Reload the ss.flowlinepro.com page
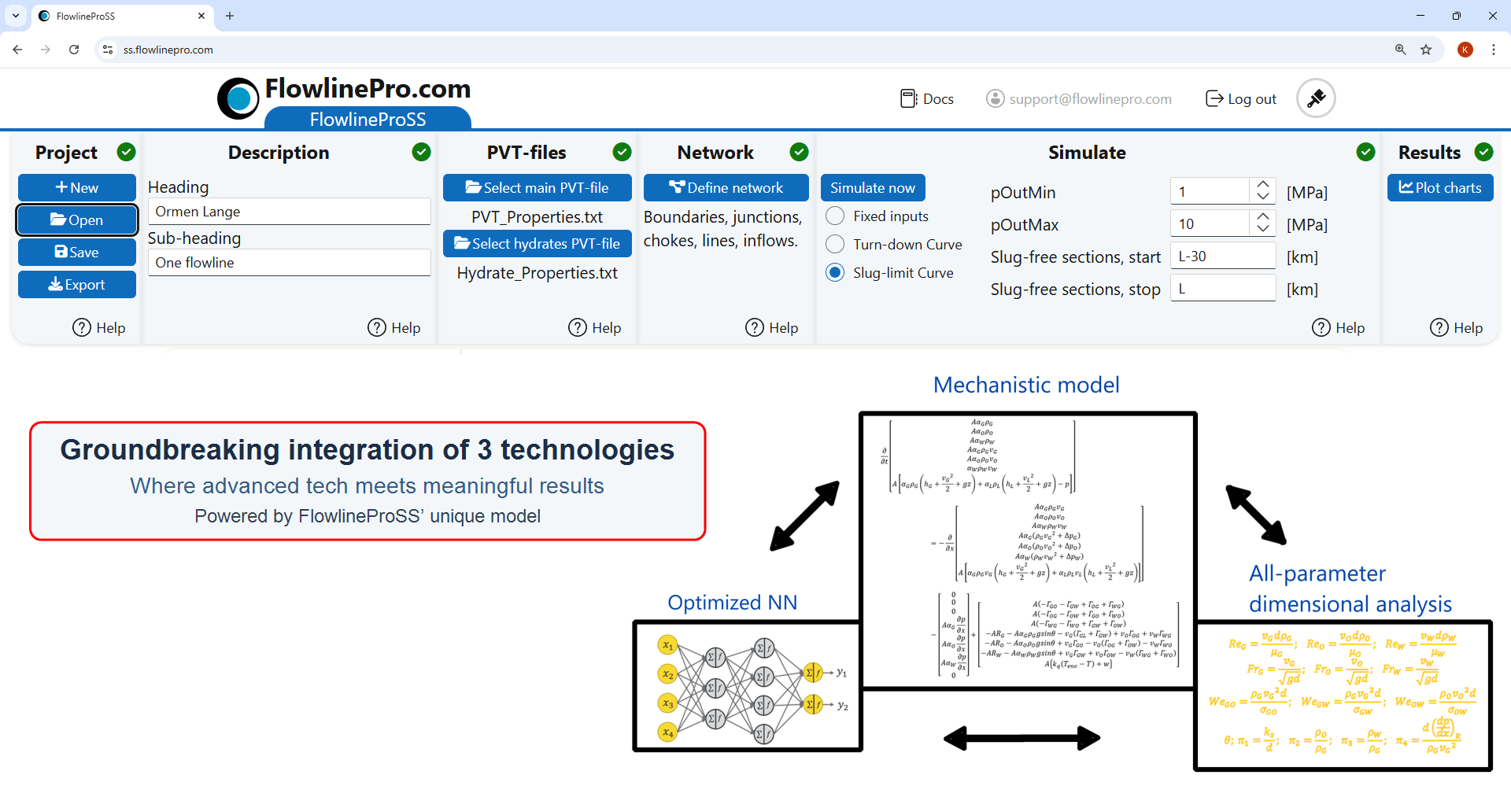Screen dimensions: 1511x812 pyautogui.click(x=73, y=49)
